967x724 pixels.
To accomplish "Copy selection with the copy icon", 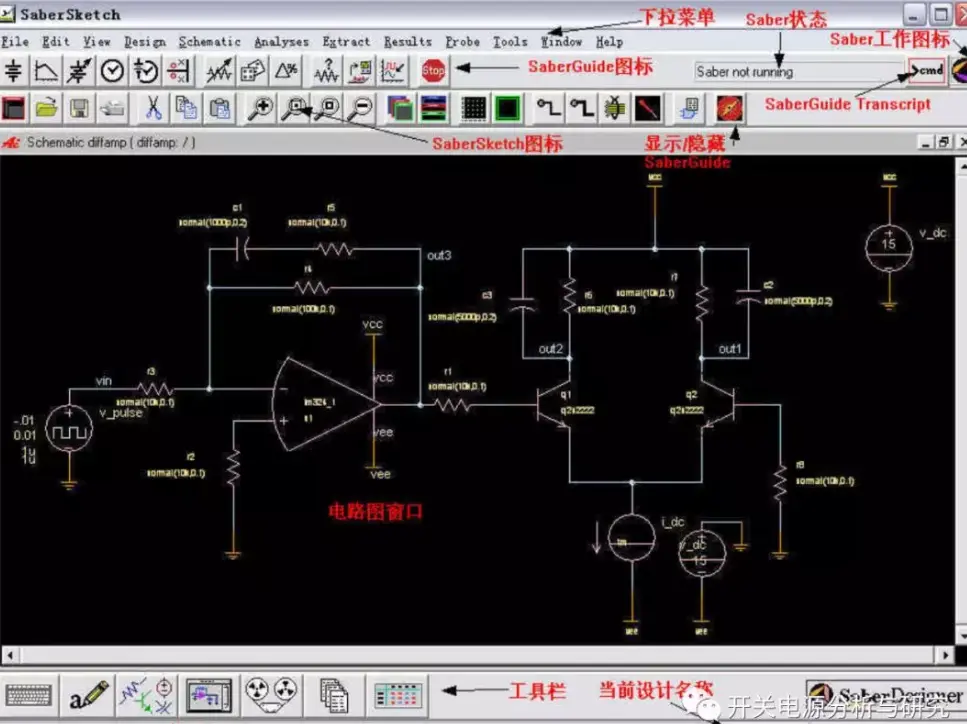I will pyautogui.click(x=186, y=109).
